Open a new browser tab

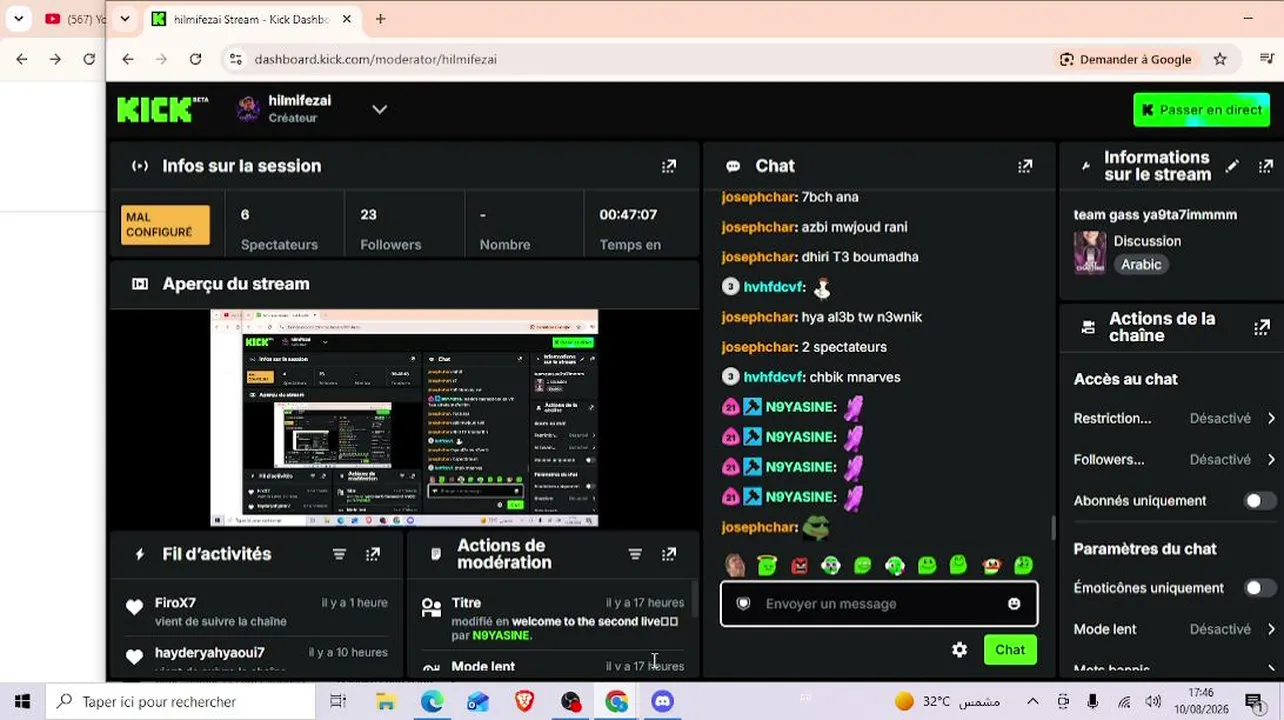[380, 19]
